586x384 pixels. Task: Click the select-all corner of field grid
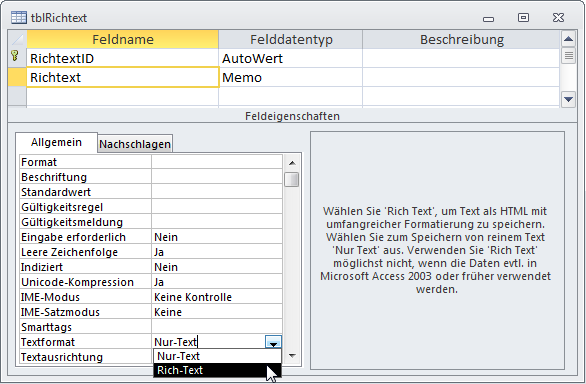(x=17, y=39)
